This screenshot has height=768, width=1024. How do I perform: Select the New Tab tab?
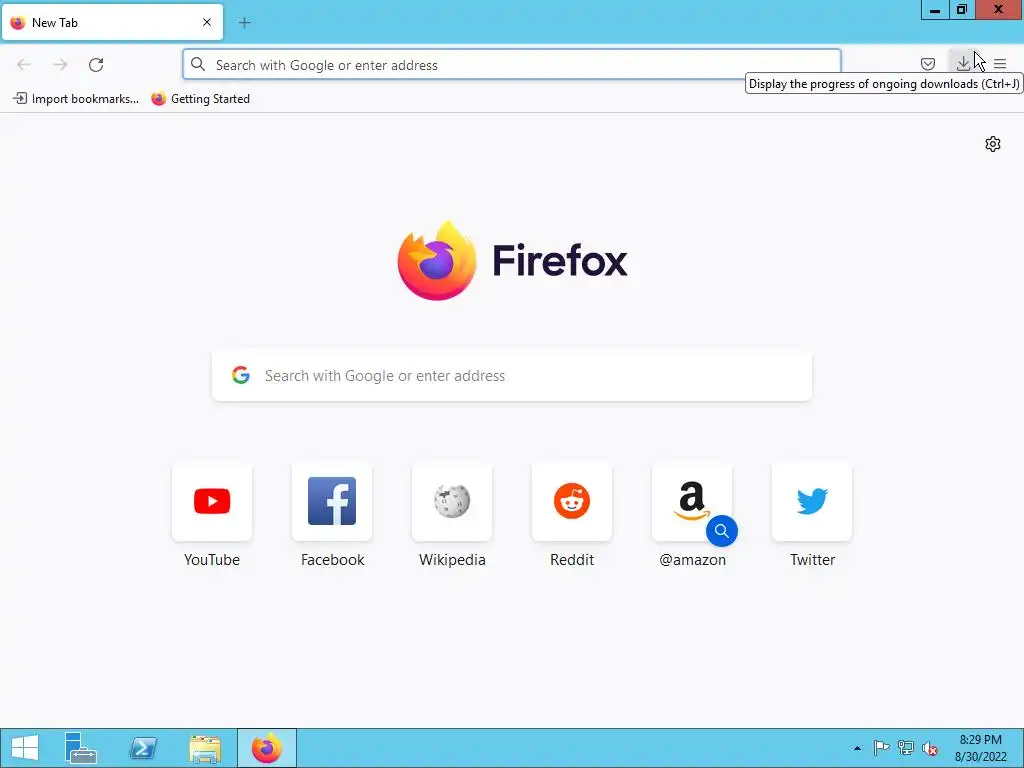(x=112, y=22)
